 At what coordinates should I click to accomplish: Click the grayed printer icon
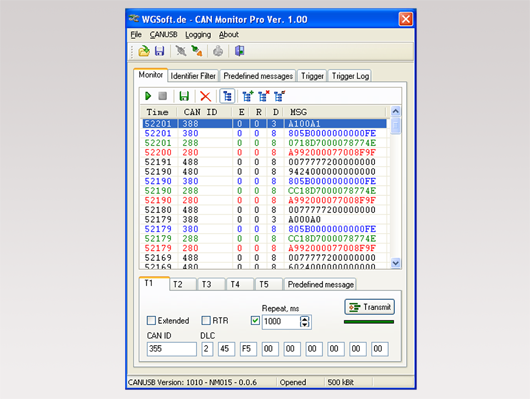click(x=218, y=51)
